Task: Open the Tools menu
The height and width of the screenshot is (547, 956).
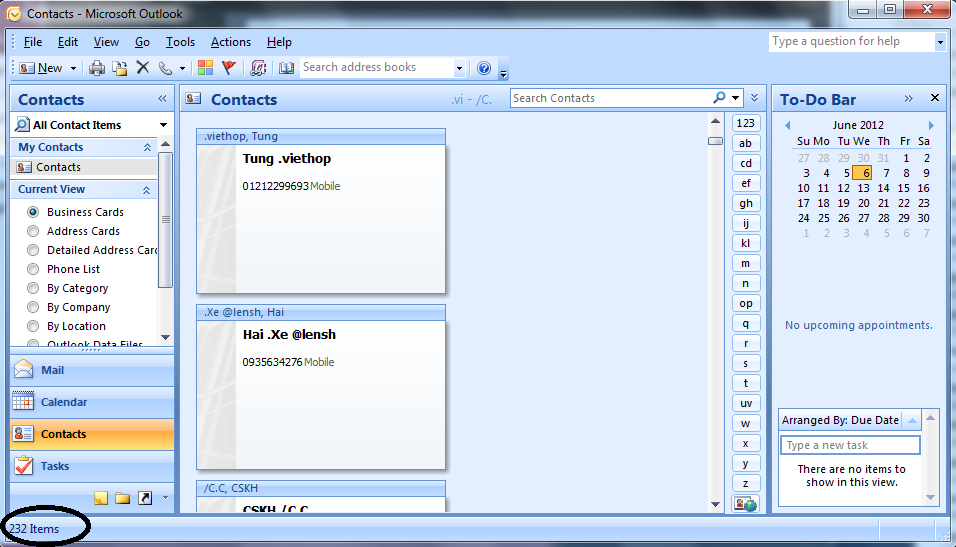Action: point(180,42)
